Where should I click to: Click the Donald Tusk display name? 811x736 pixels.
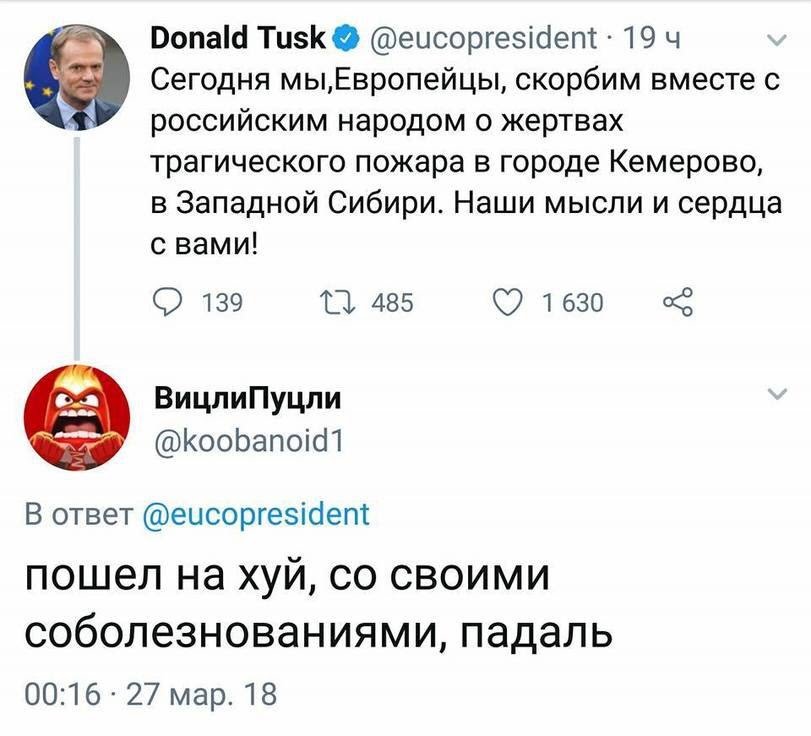238,40
